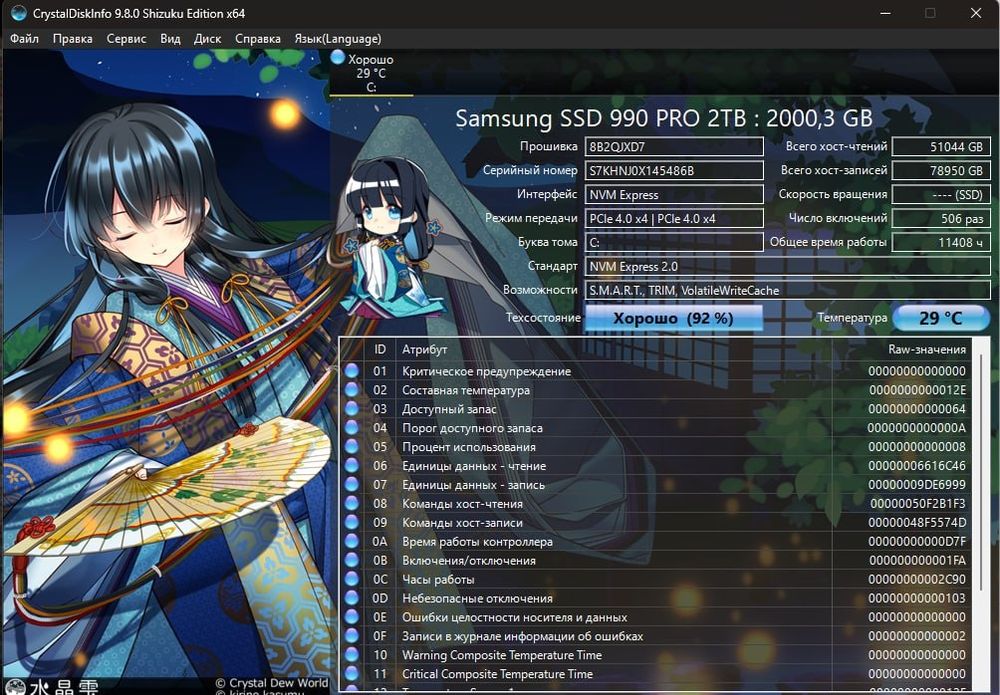The image size is (1000, 695).
Task: Click the NVM Express interface field
Action: [x=674, y=194]
